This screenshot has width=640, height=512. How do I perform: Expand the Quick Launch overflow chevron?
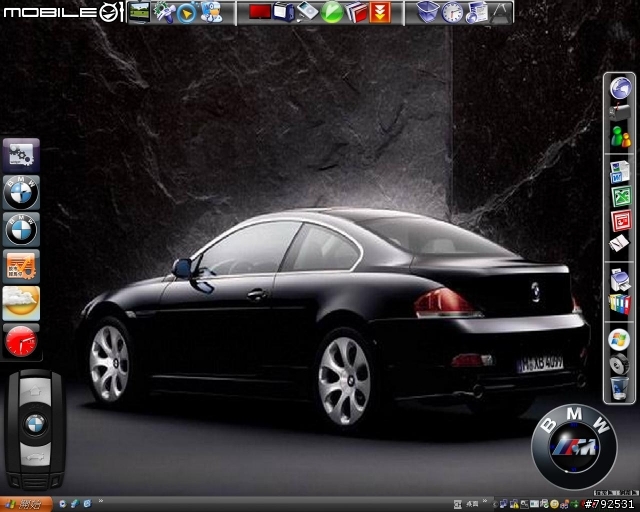(x=100, y=501)
